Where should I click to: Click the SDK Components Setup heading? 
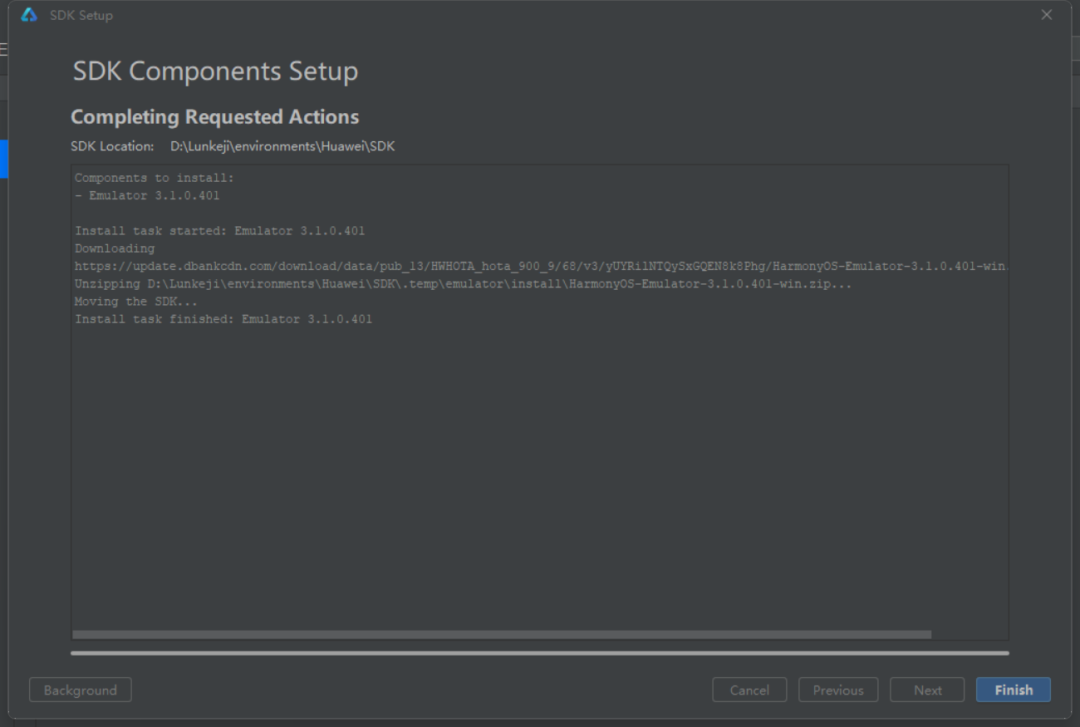pyautogui.click(x=215, y=72)
